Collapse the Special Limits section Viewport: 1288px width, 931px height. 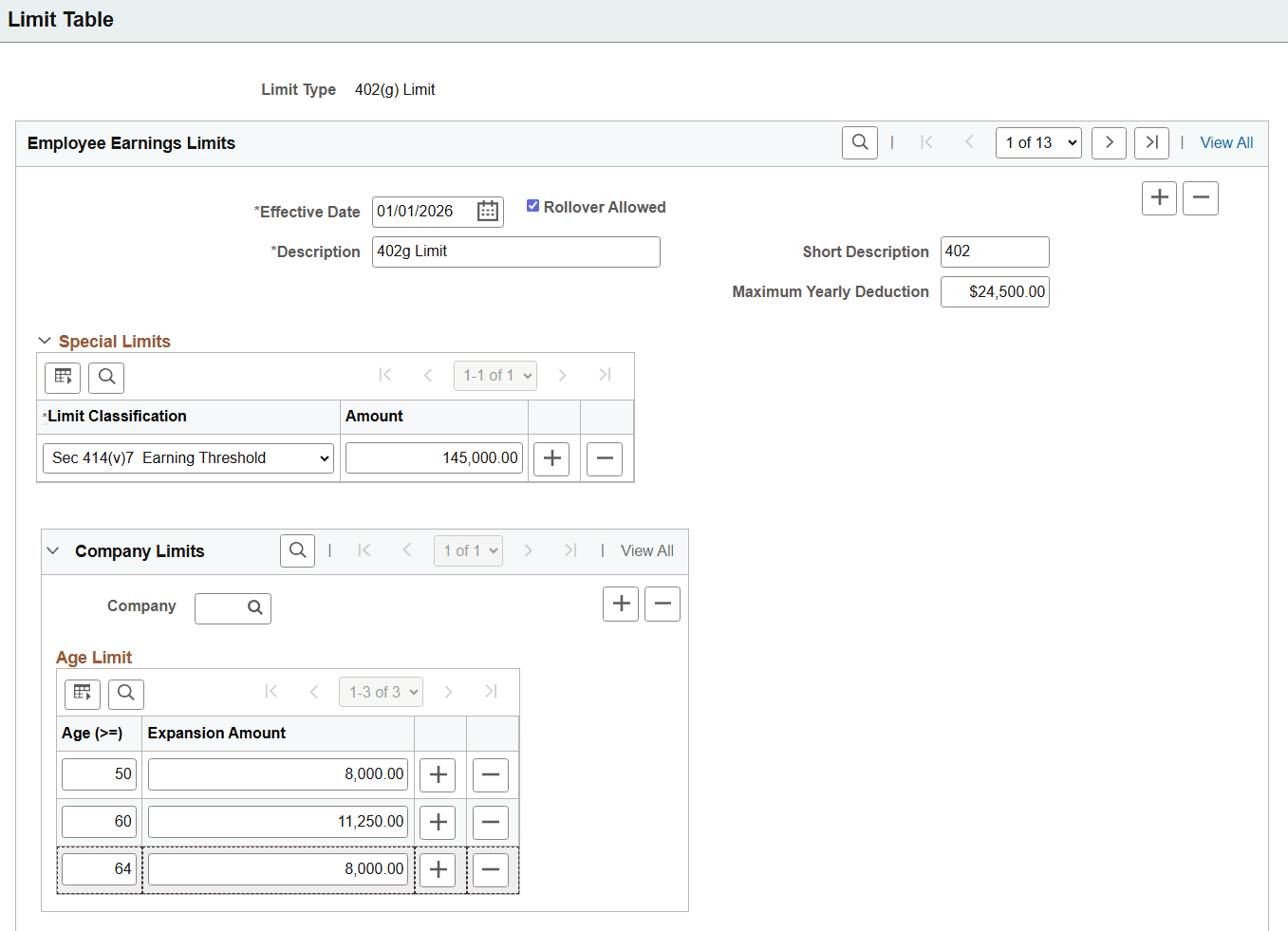pos(45,341)
